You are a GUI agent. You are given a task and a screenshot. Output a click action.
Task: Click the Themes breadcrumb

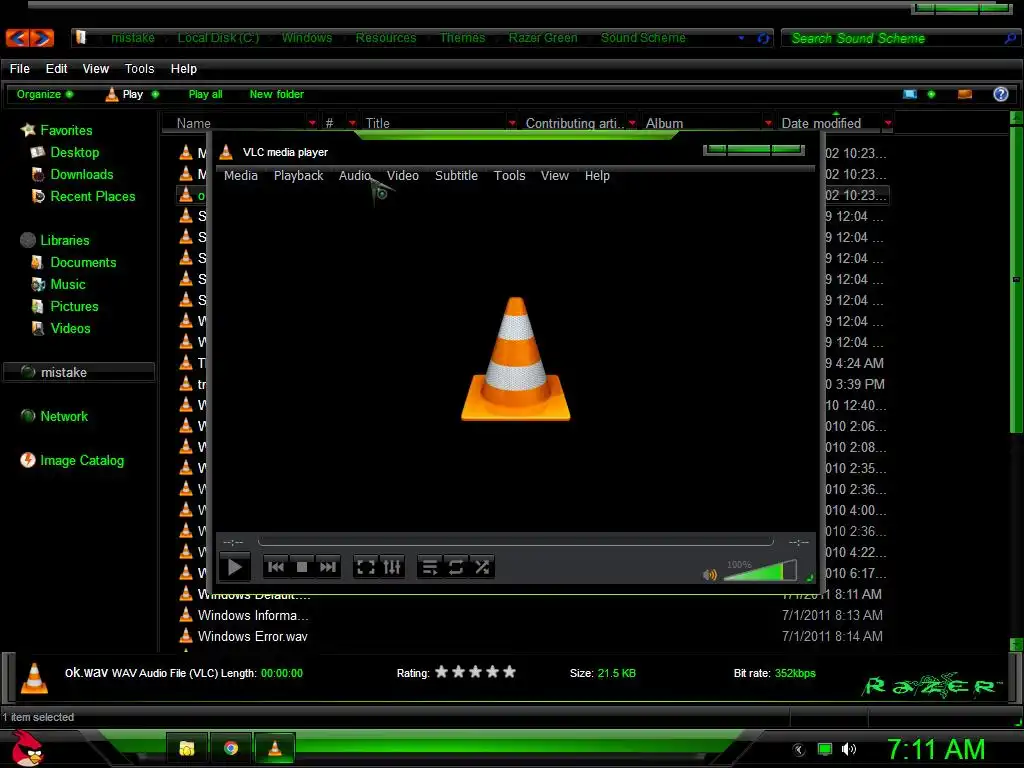click(x=462, y=38)
